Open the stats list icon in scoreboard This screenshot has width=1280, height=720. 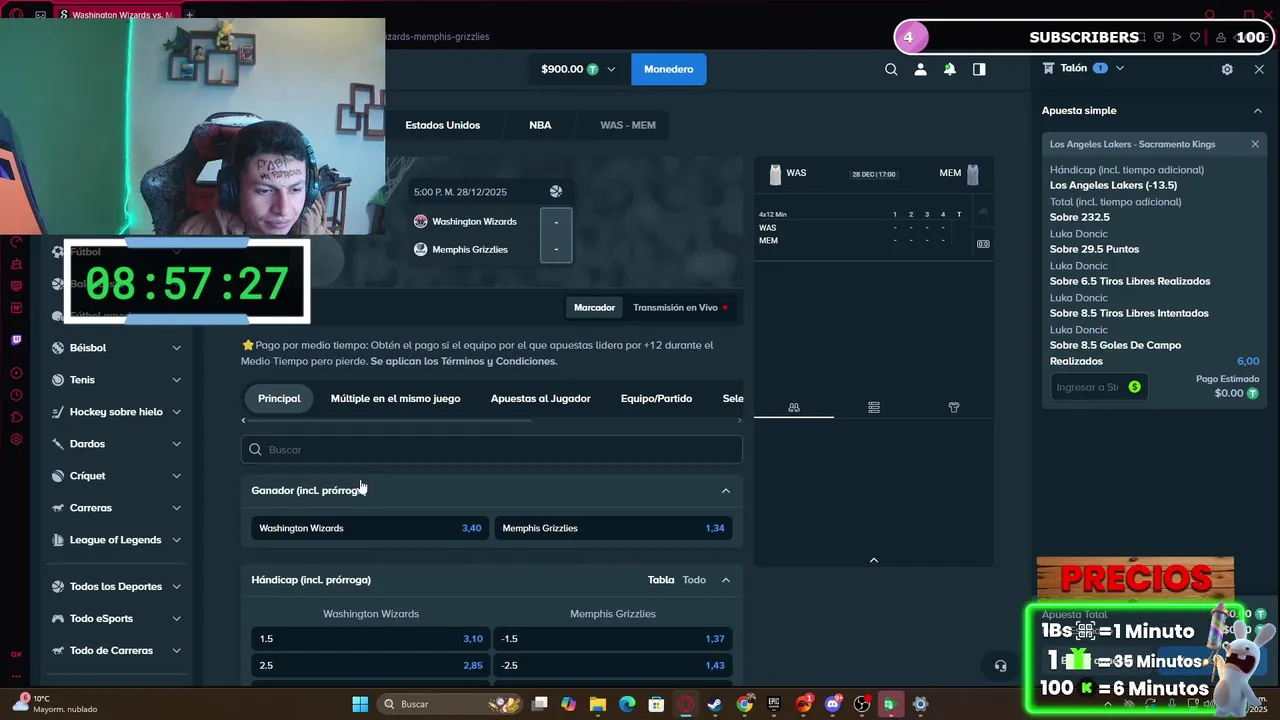coord(874,408)
